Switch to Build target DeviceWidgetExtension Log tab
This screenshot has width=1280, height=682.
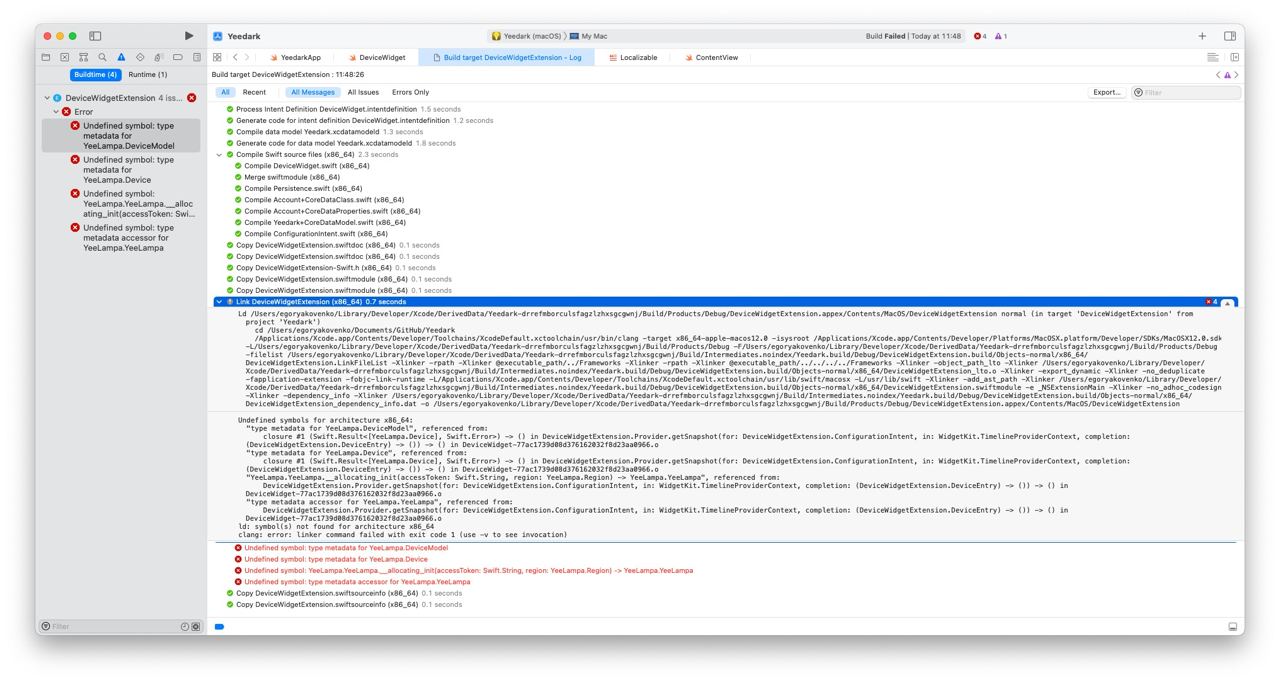[x=506, y=57]
